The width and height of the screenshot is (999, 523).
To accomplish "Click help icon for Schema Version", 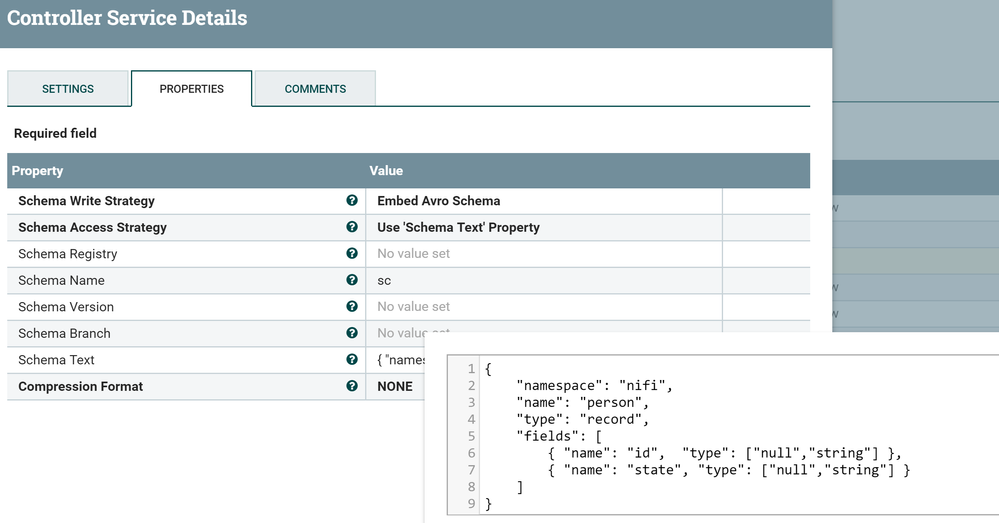I will 352,307.
